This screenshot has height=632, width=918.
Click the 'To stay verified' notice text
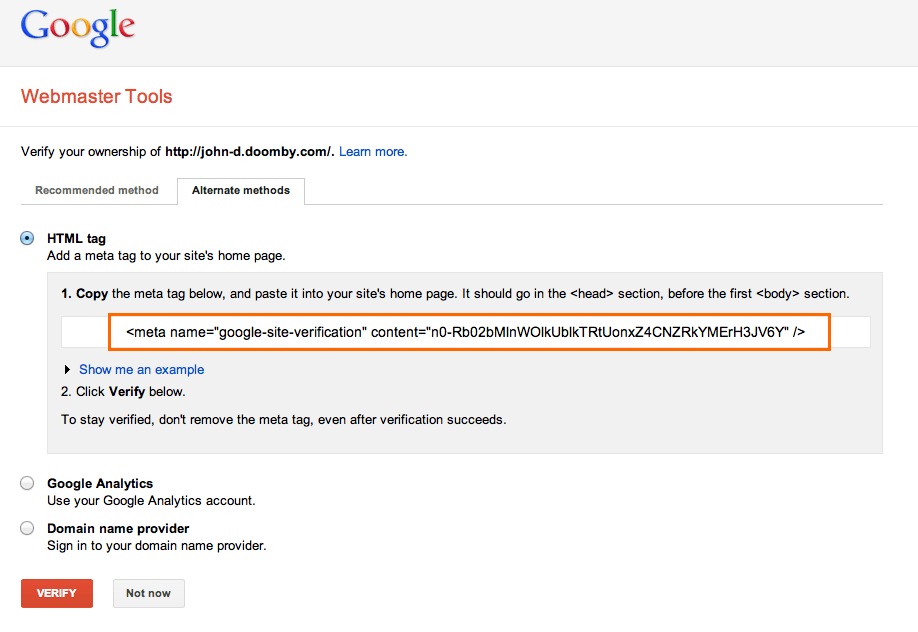[283, 420]
